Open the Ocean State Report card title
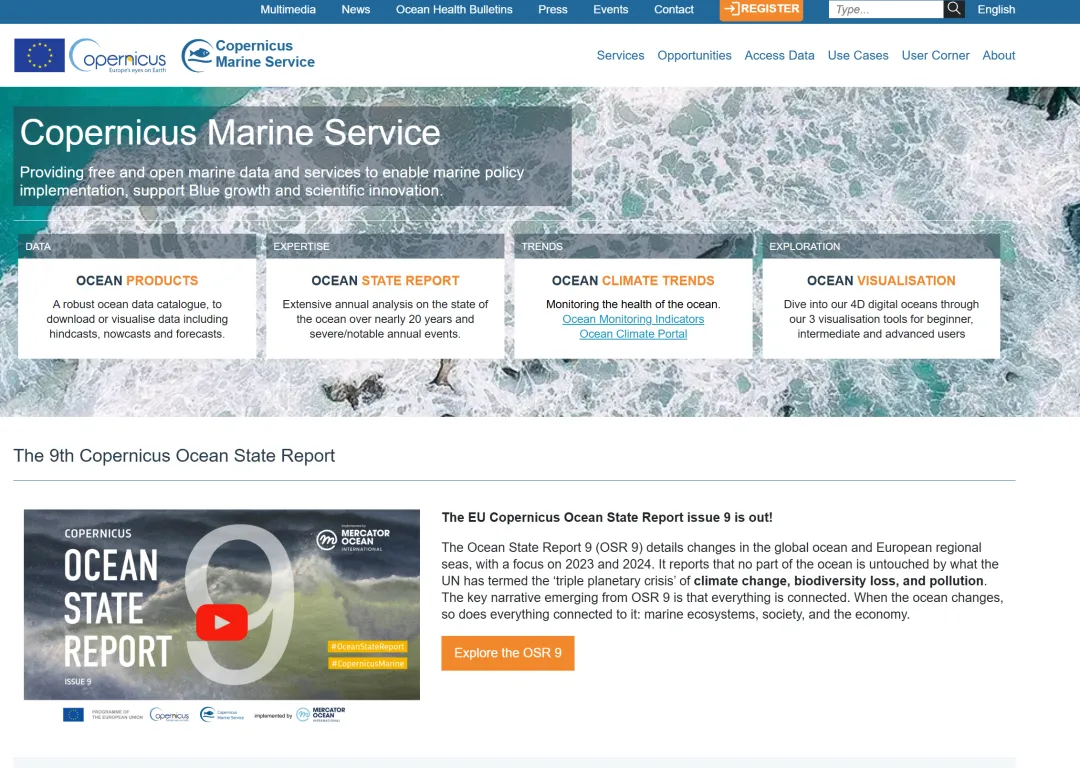This screenshot has width=1080, height=768. pos(385,280)
